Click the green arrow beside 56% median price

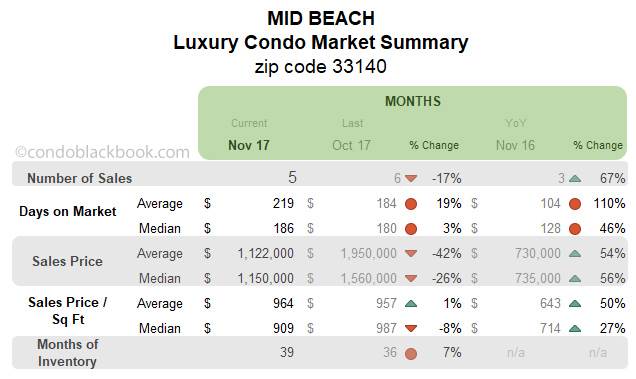click(575, 278)
